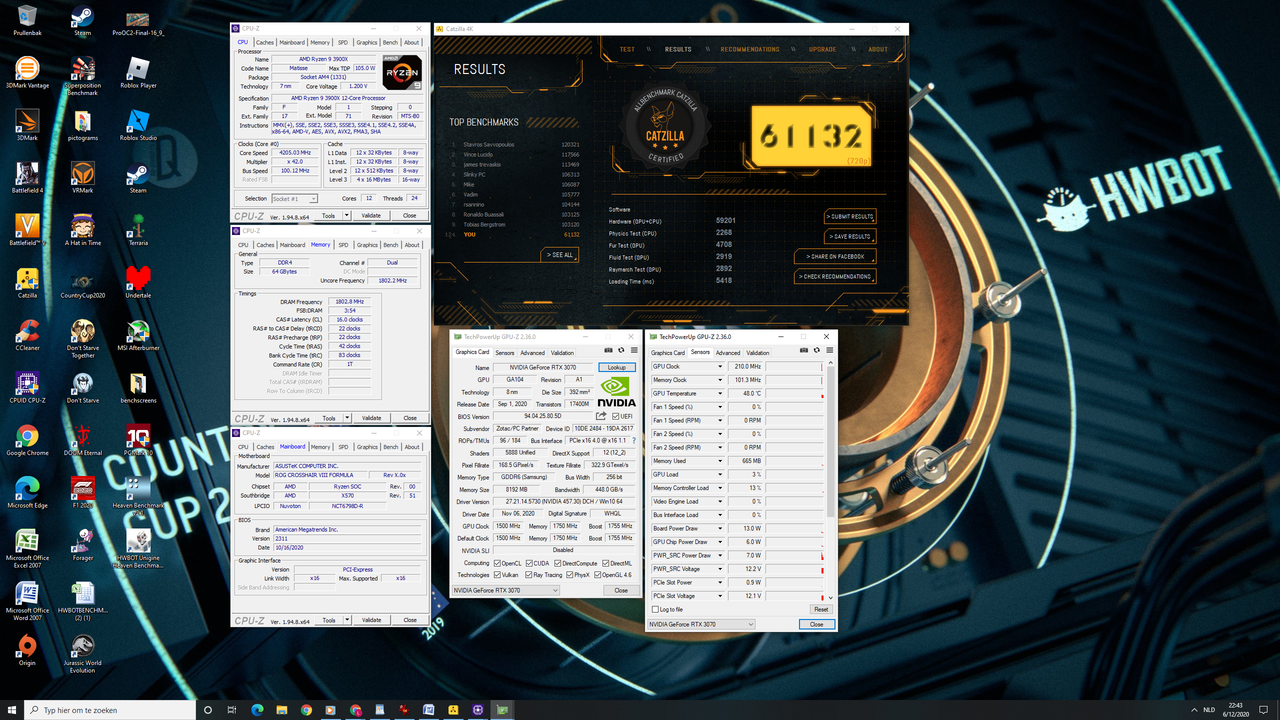The height and width of the screenshot is (720, 1280).
Task: Click the Bus Interface question mark icon
Action: (634, 441)
